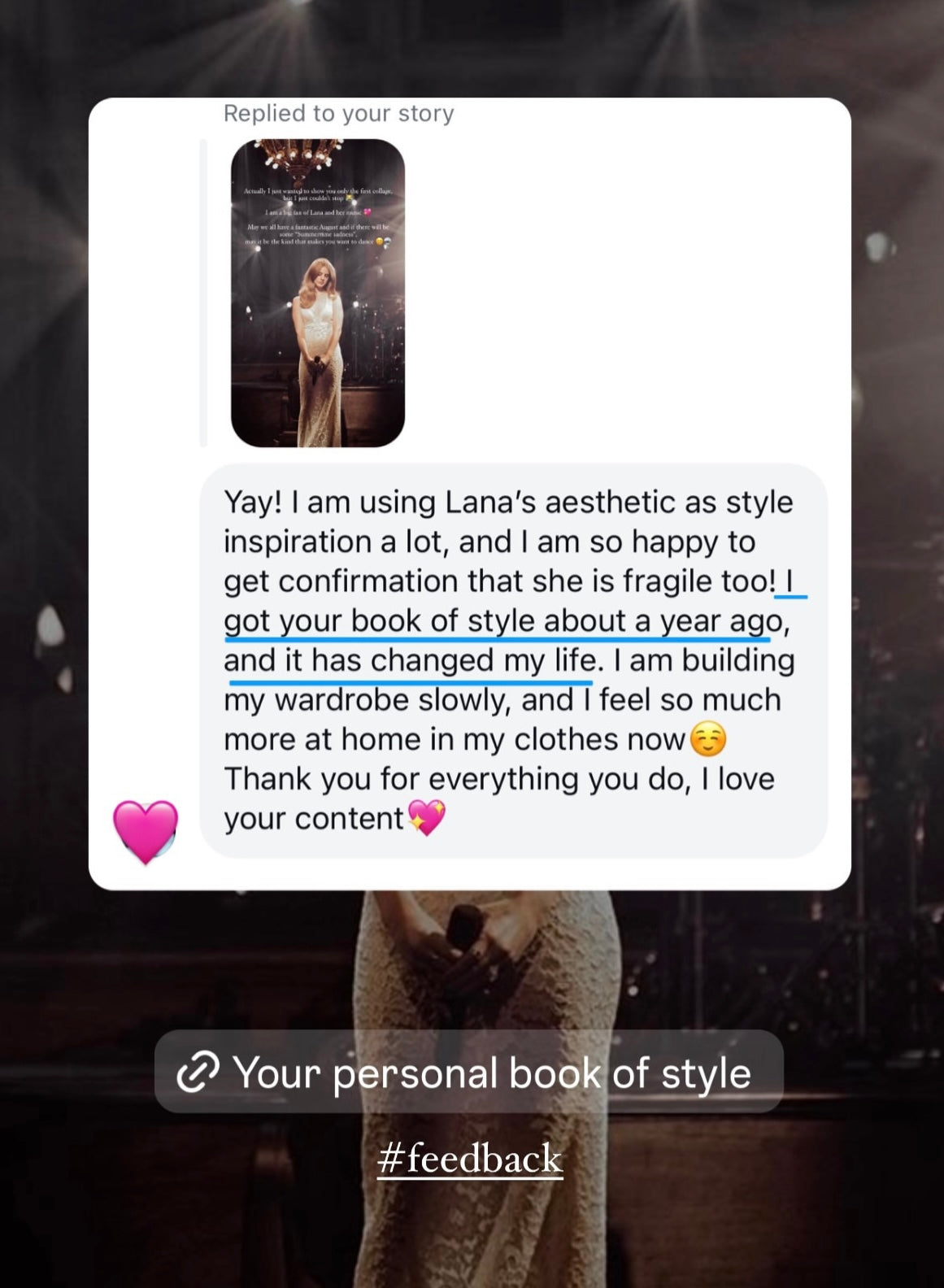Open the replied story thumbnail
The image size is (944, 1288).
(x=318, y=293)
